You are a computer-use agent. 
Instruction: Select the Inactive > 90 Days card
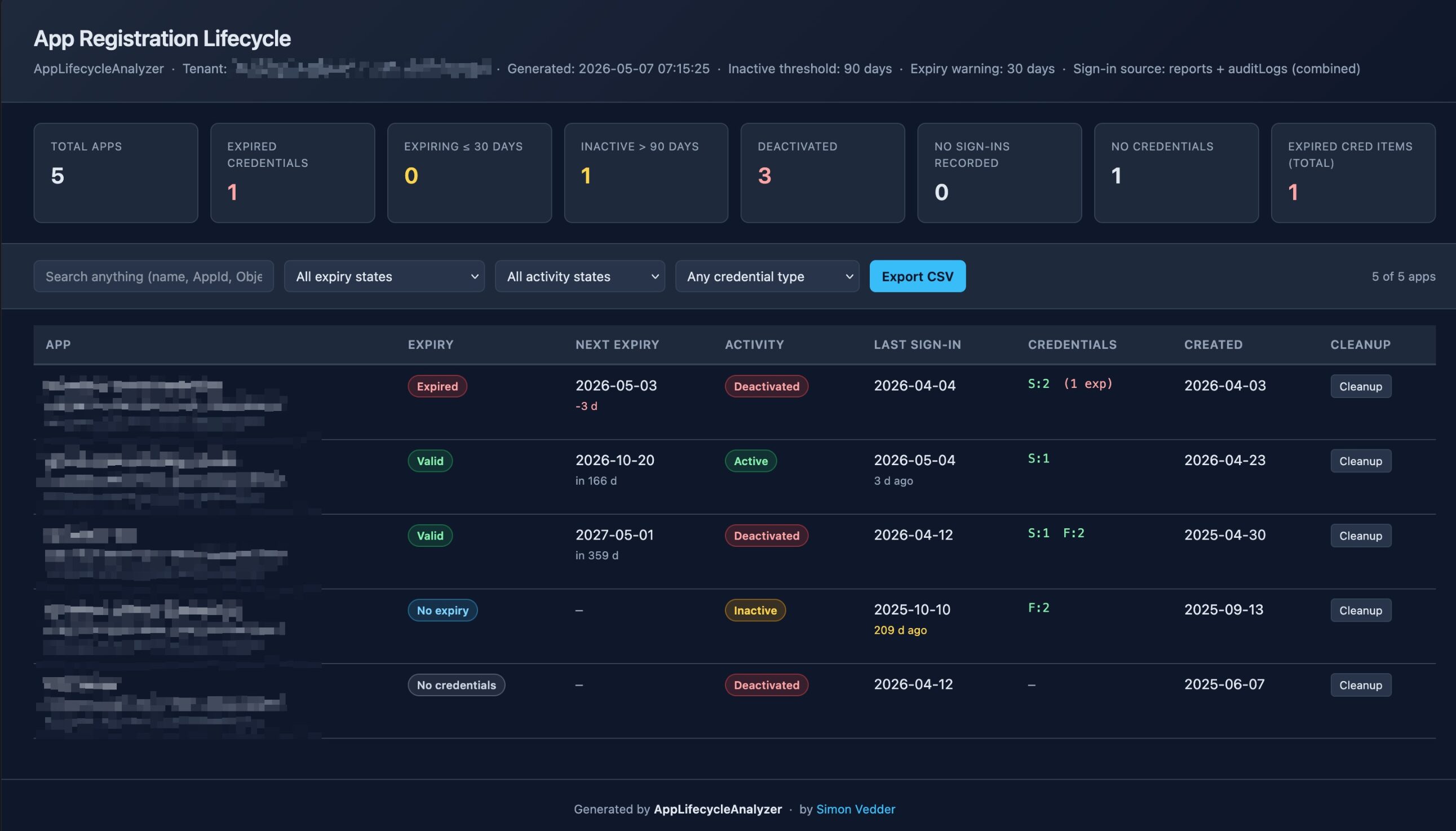646,173
